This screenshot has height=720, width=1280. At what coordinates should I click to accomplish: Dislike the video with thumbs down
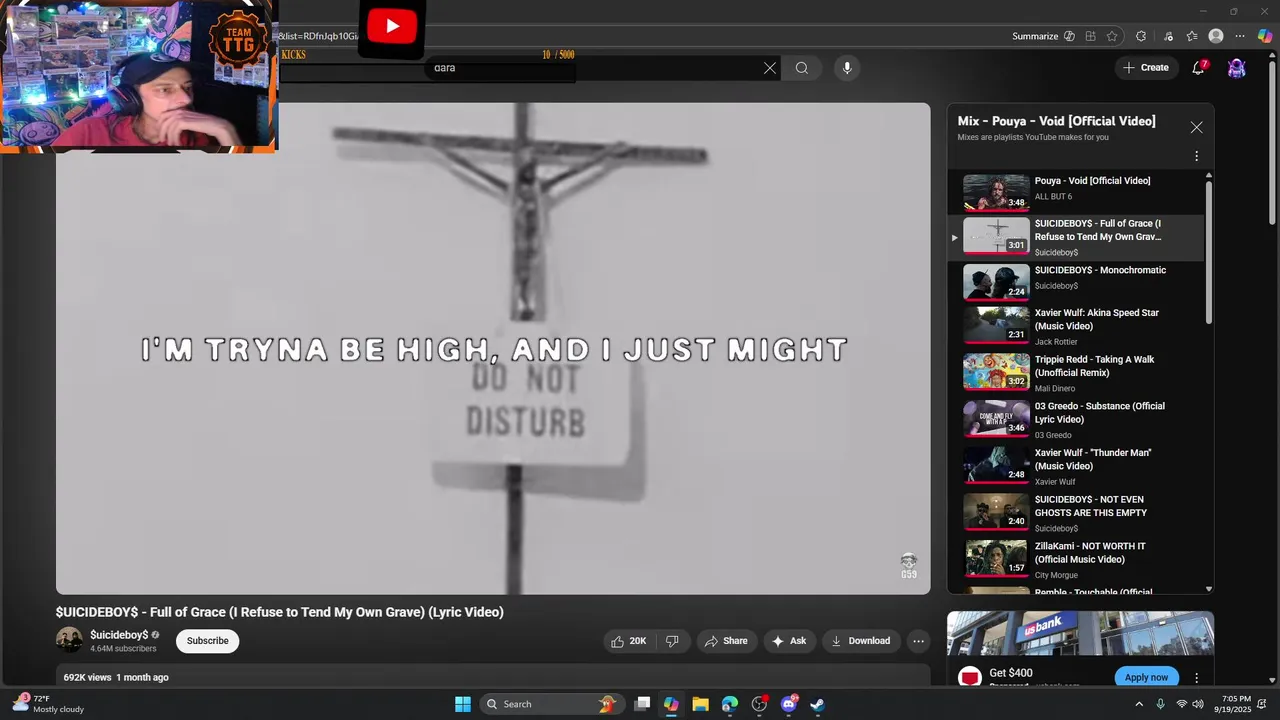point(672,641)
